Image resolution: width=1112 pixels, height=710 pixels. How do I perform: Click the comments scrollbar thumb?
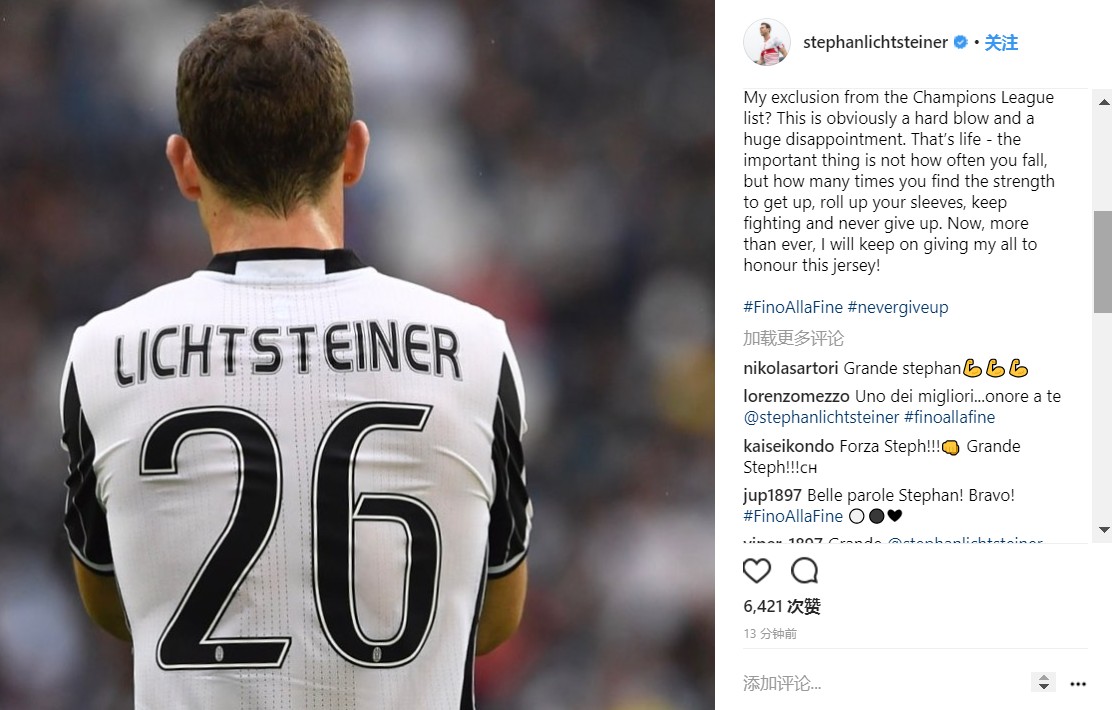click(1103, 262)
